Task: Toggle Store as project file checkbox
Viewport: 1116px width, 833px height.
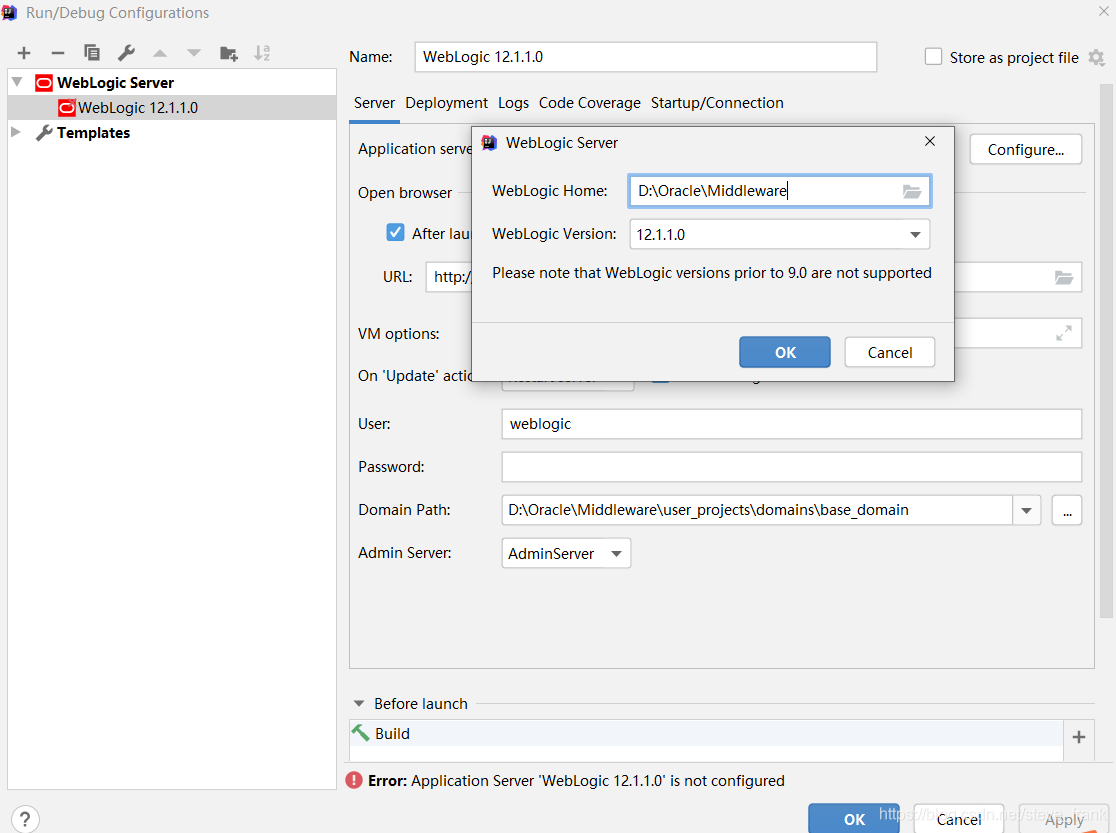Action: coord(932,57)
